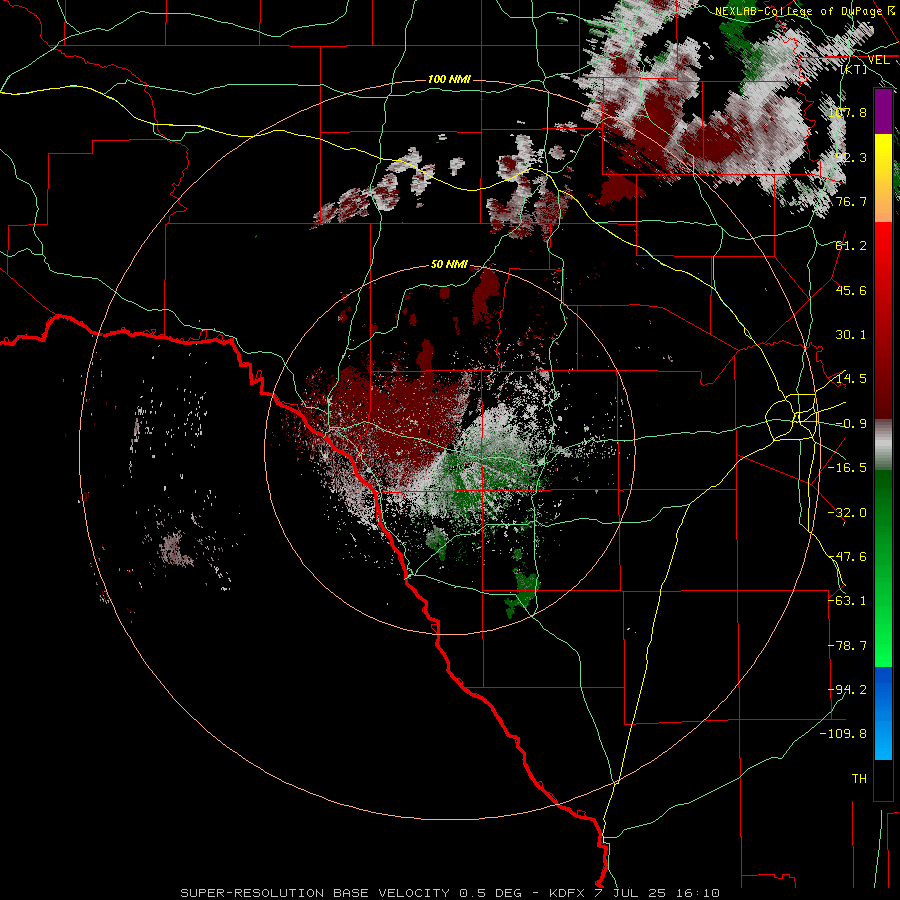Click the -16.5 scale value
Viewport: 900px width, 900px height.
[847, 467]
